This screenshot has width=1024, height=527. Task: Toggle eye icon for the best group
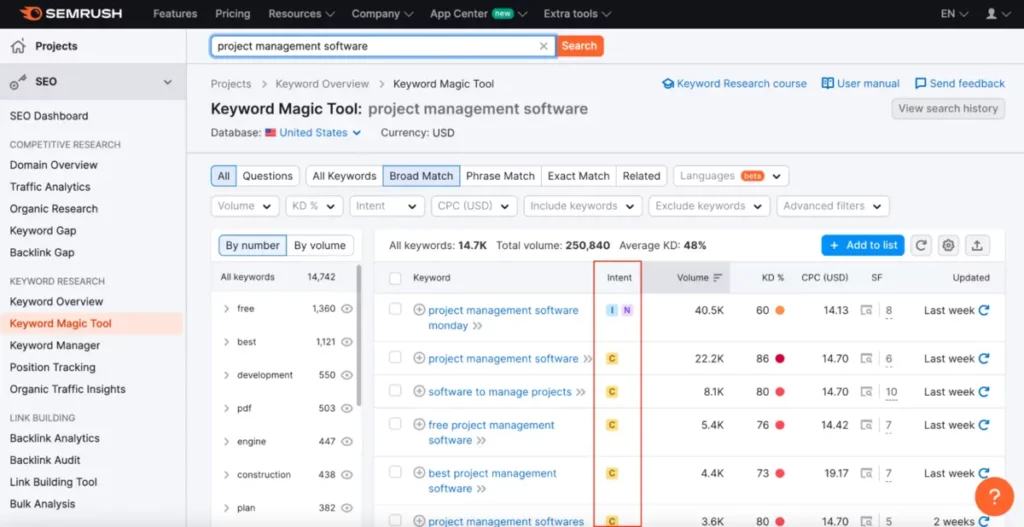pyautogui.click(x=347, y=342)
